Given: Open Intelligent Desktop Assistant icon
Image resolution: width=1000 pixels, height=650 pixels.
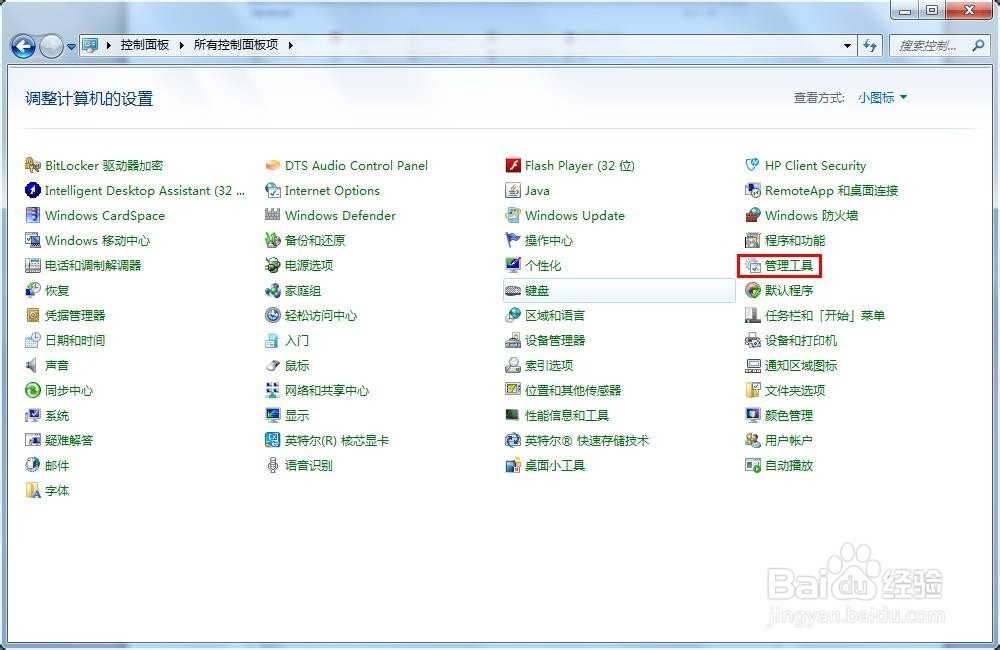Looking at the screenshot, I should coord(33,190).
